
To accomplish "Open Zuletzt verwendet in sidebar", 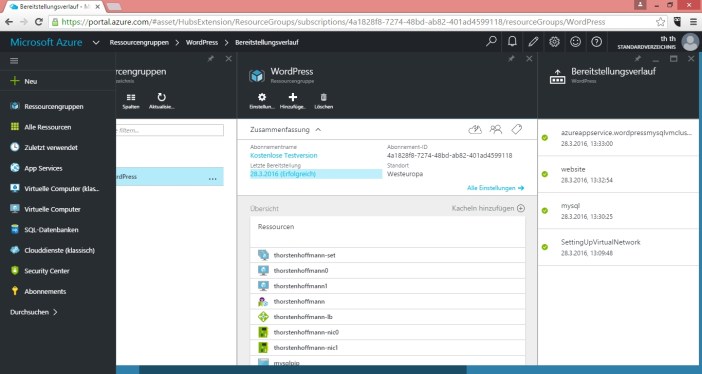I will (57, 147).
